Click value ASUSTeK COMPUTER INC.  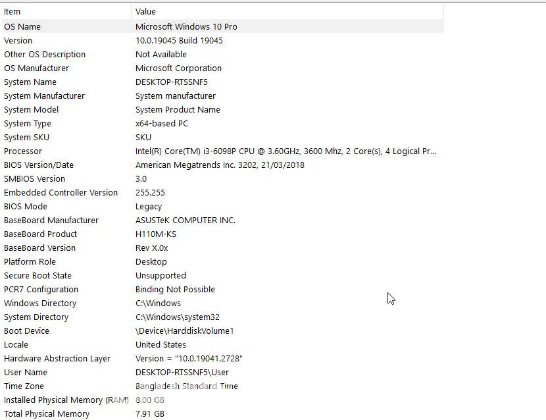coord(185,220)
